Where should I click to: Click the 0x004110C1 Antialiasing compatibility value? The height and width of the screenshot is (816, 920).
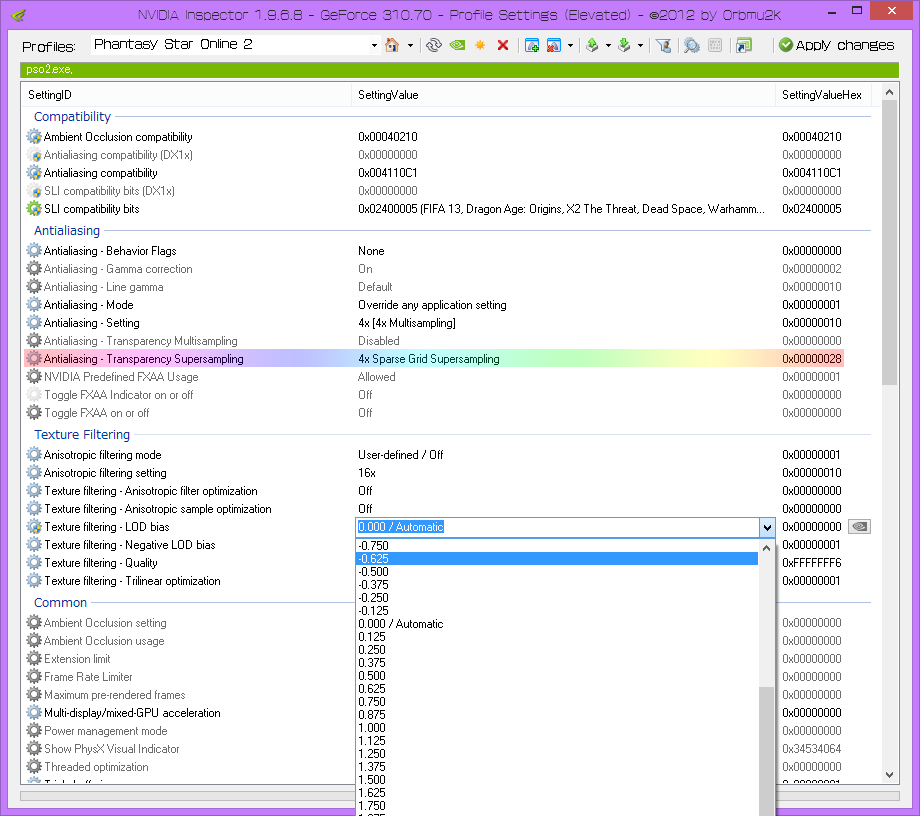pos(388,173)
